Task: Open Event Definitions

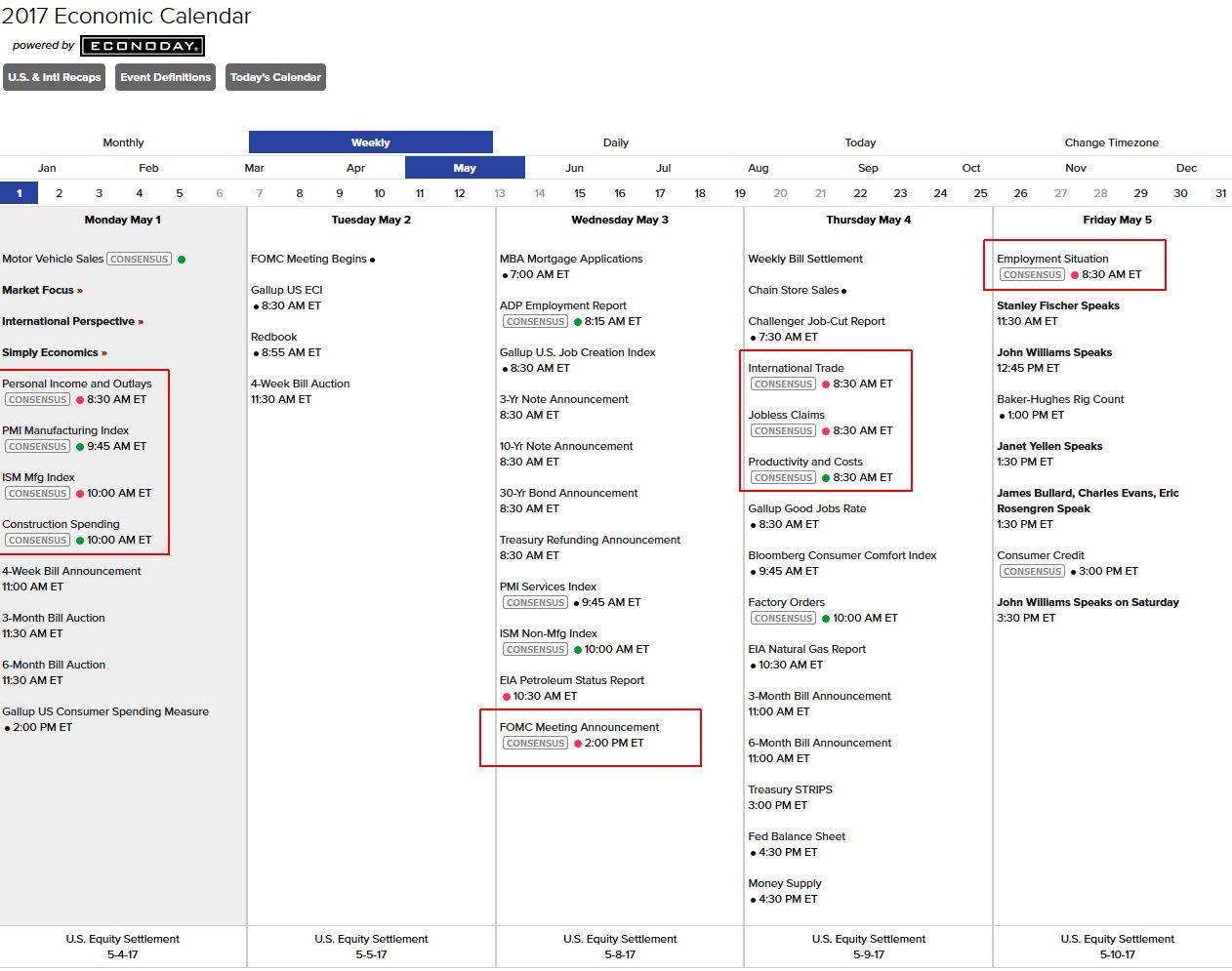Action: click(x=166, y=77)
